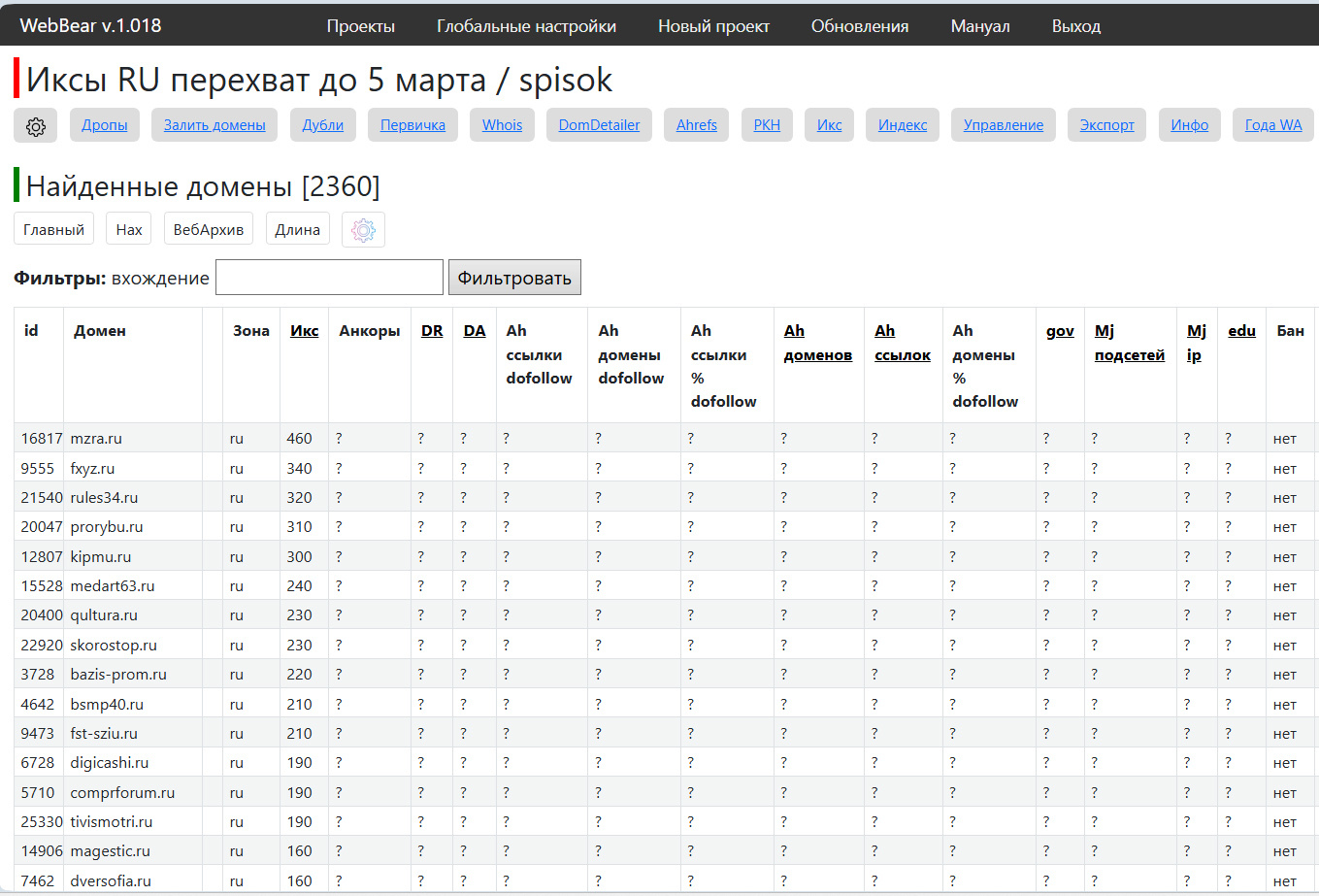Sort the table by Икс column

pyautogui.click(x=304, y=331)
